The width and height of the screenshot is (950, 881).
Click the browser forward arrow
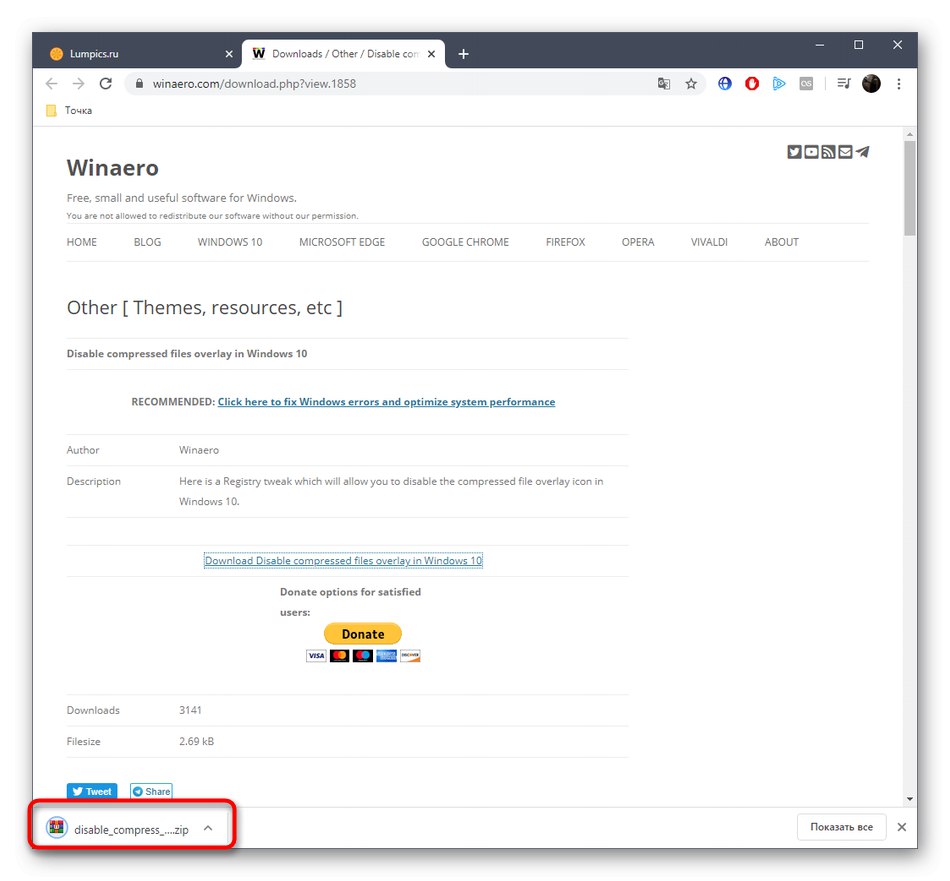78,84
